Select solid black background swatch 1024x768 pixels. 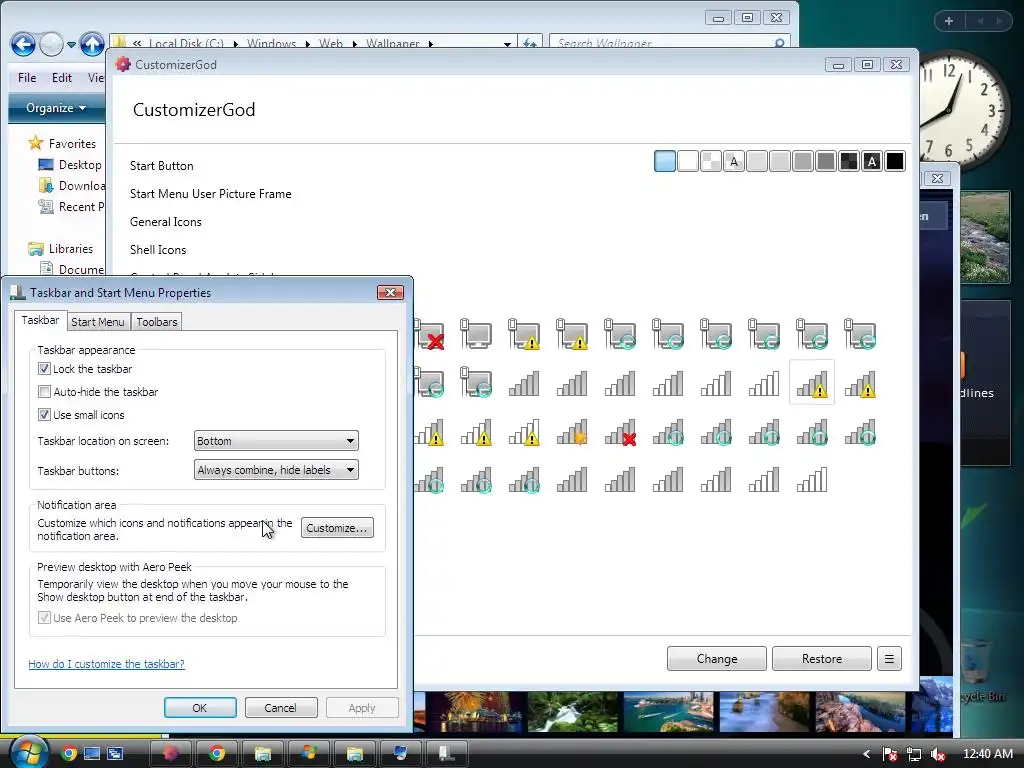[x=895, y=161]
